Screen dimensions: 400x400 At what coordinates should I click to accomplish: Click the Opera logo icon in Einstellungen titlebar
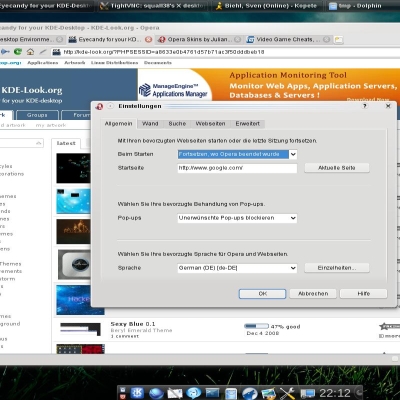(x=99, y=106)
